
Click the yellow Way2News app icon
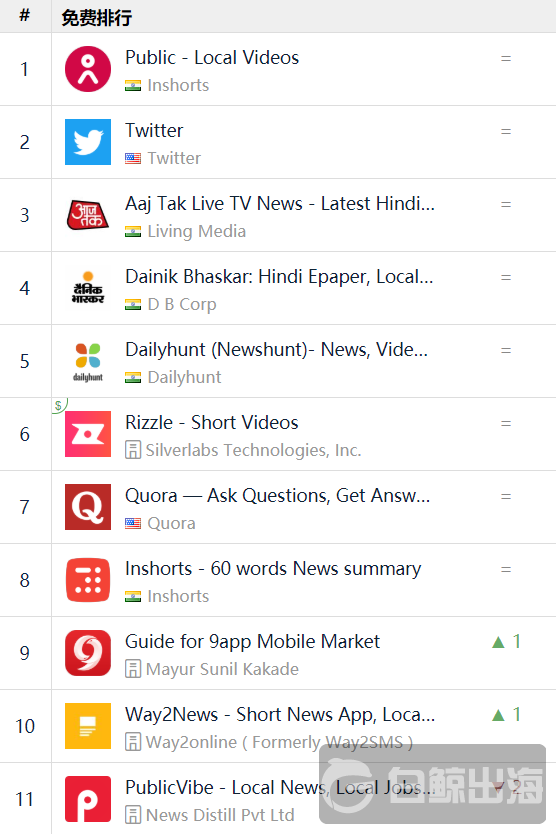point(88,725)
